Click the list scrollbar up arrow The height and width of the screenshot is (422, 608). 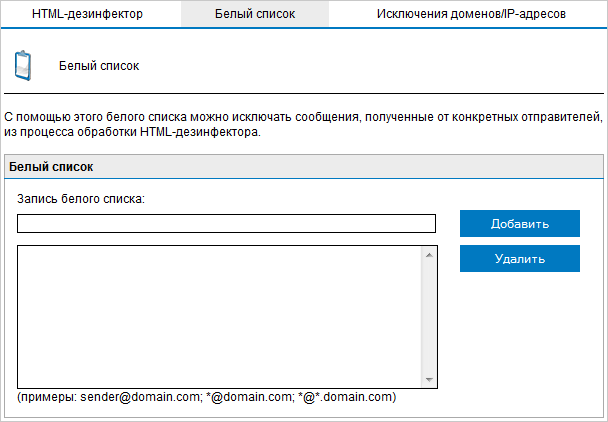(429, 255)
